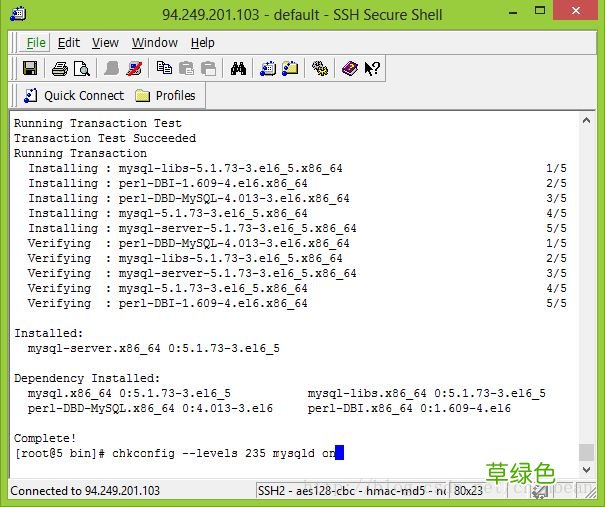
Task: Open the File menu
Action: [36, 42]
